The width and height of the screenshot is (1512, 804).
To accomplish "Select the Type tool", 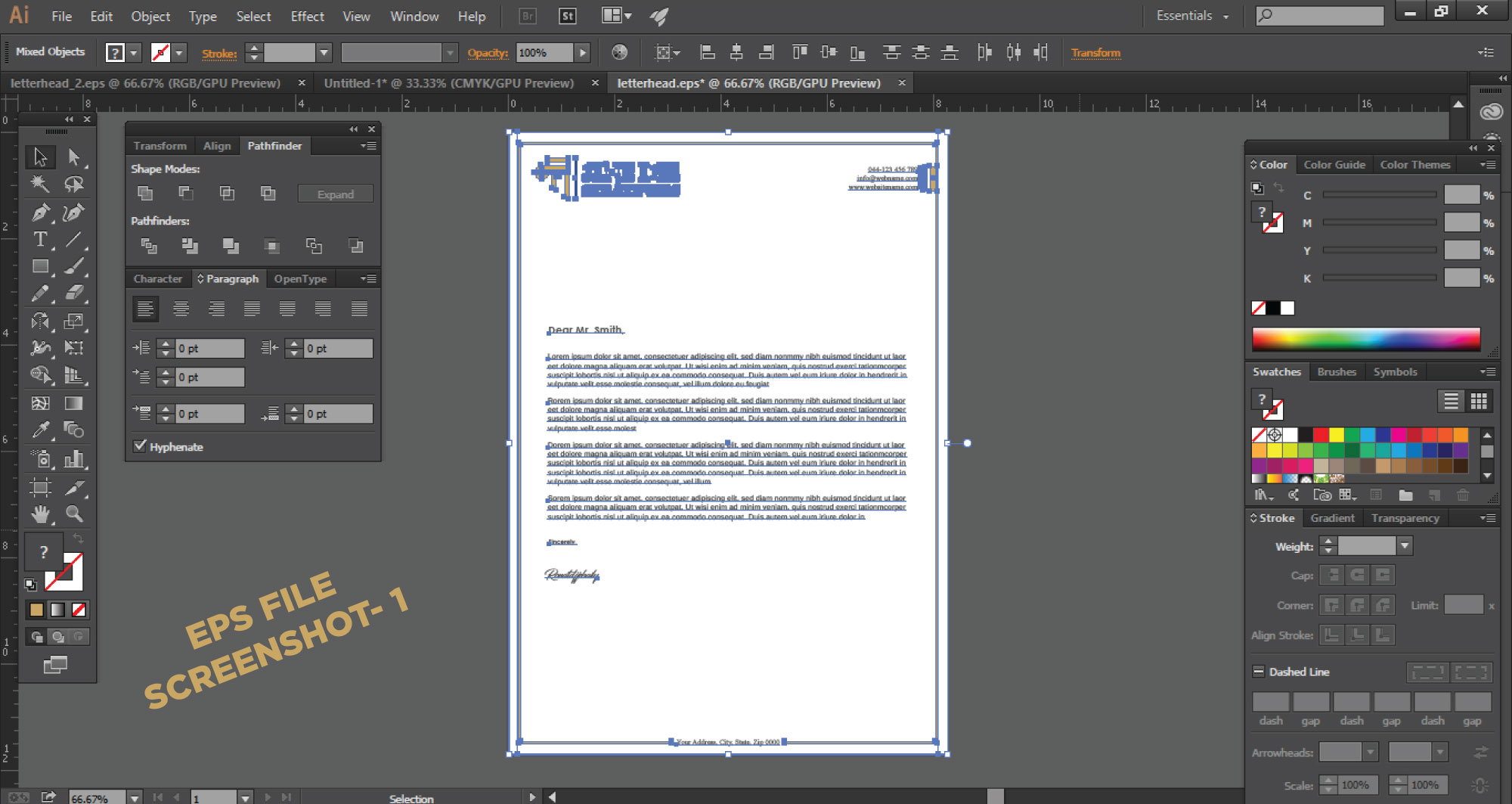I will tap(40, 240).
